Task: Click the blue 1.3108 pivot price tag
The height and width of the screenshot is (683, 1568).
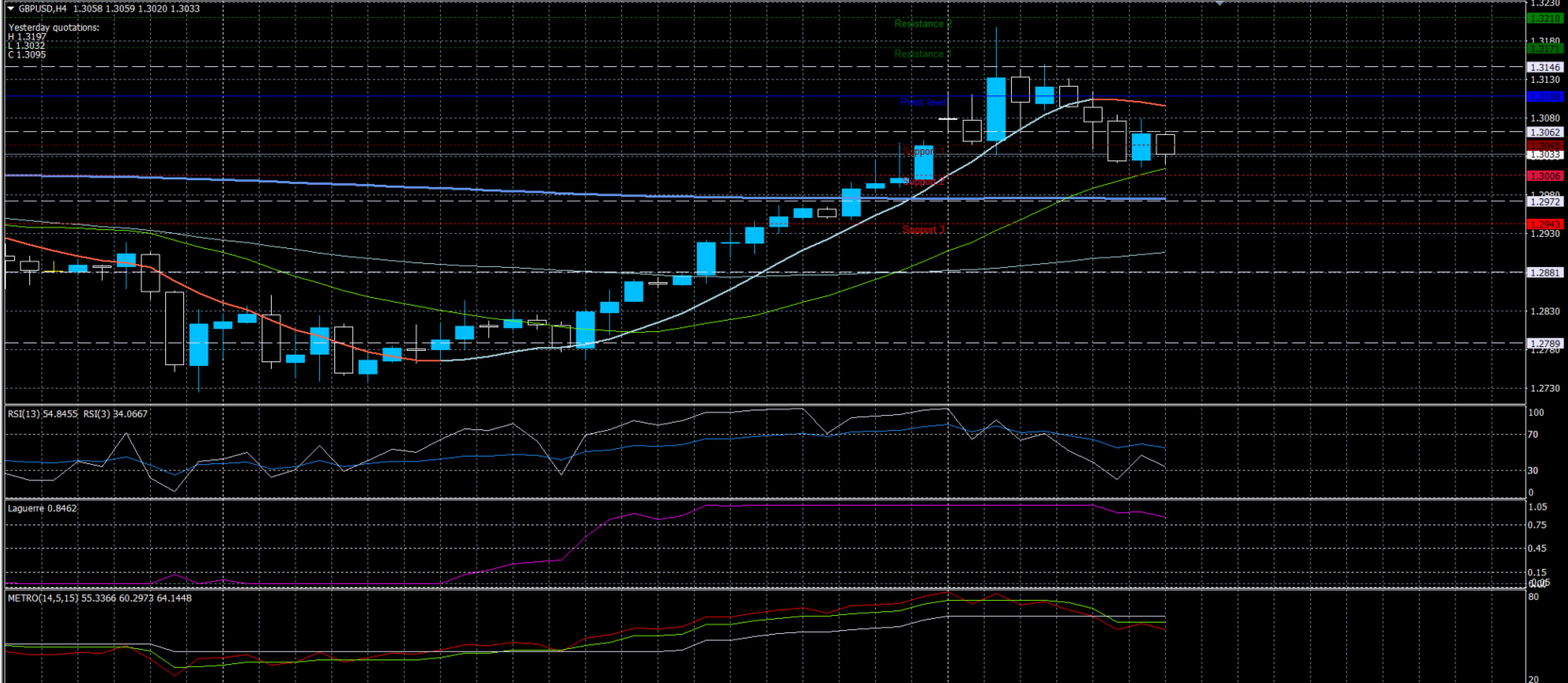Action: 1545,96
